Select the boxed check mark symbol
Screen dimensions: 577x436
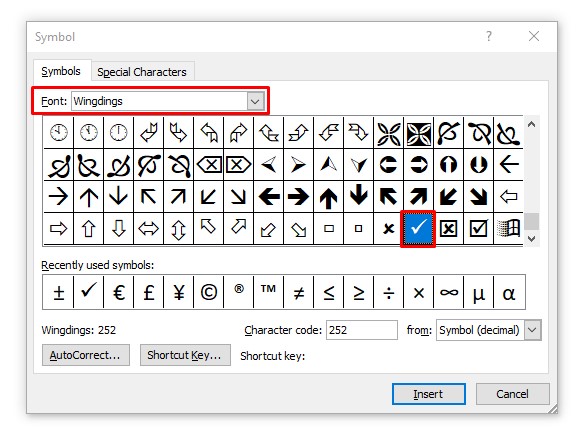pyautogui.click(x=478, y=228)
